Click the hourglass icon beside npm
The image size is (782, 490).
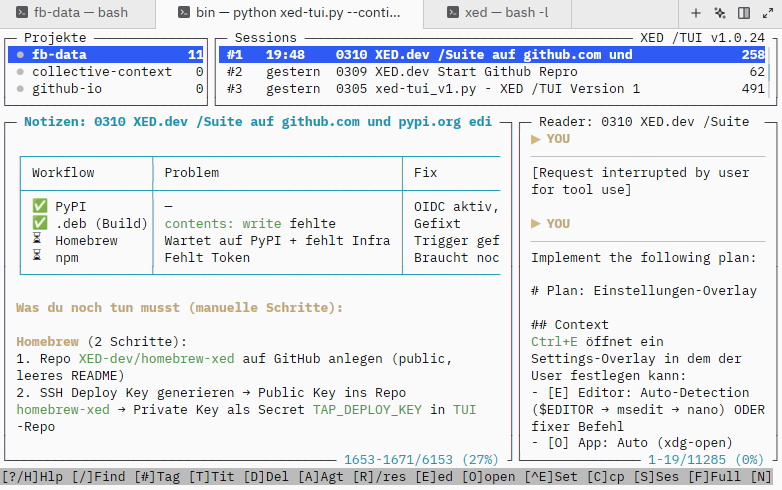click(x=37, y=256)
